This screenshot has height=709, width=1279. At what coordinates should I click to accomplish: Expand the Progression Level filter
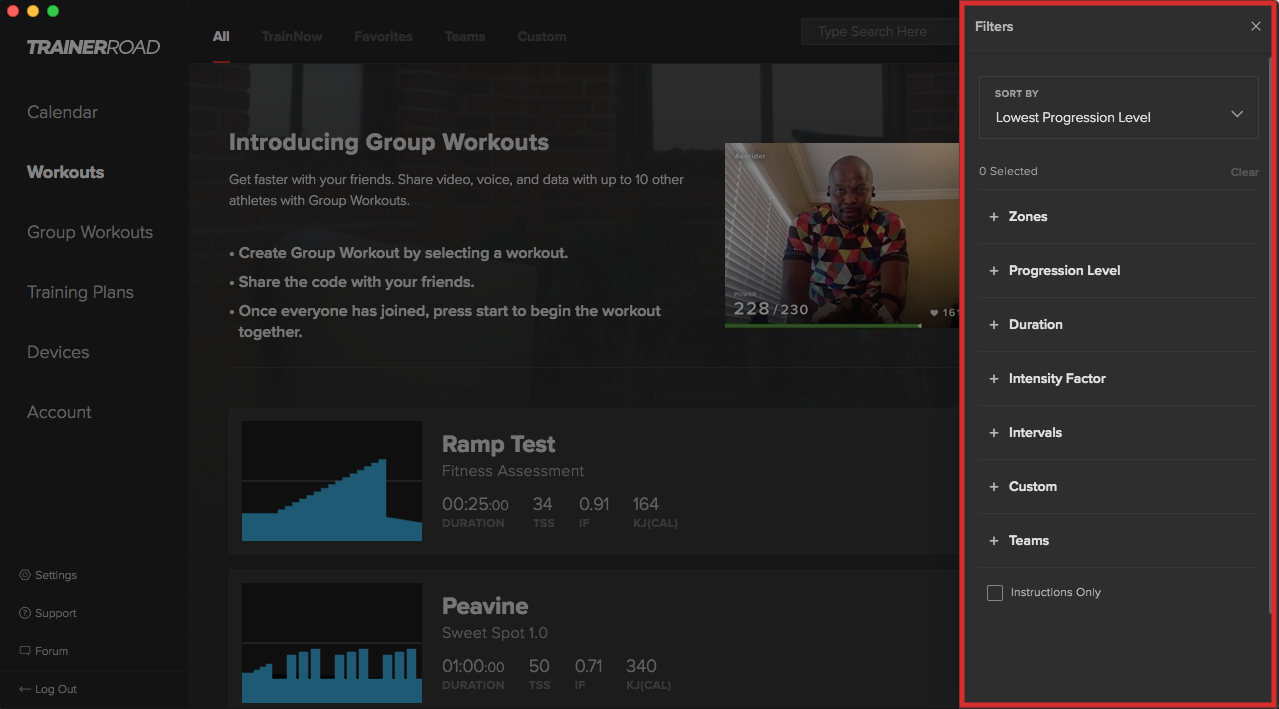click(1119, 271)
